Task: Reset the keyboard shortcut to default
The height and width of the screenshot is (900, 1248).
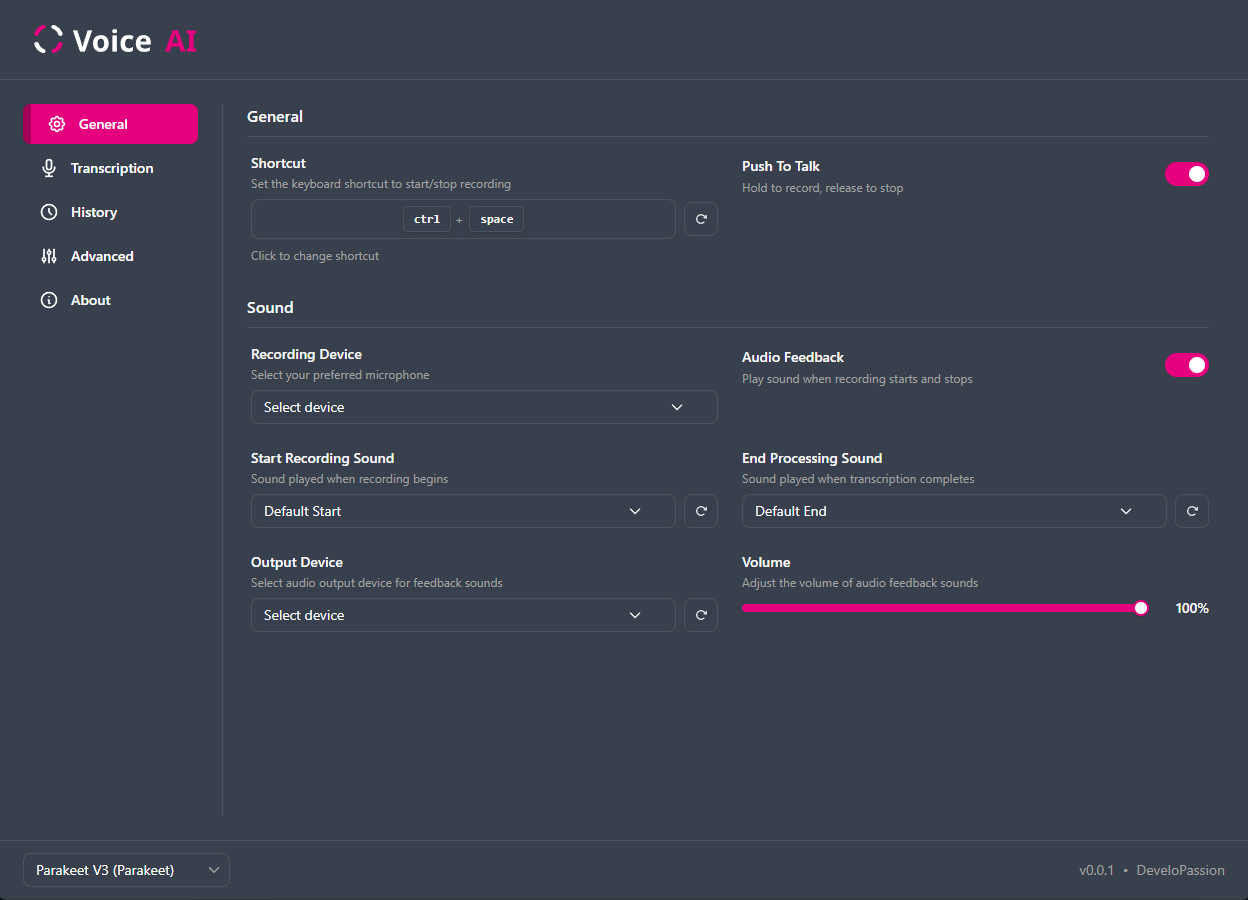Action: 700,219
